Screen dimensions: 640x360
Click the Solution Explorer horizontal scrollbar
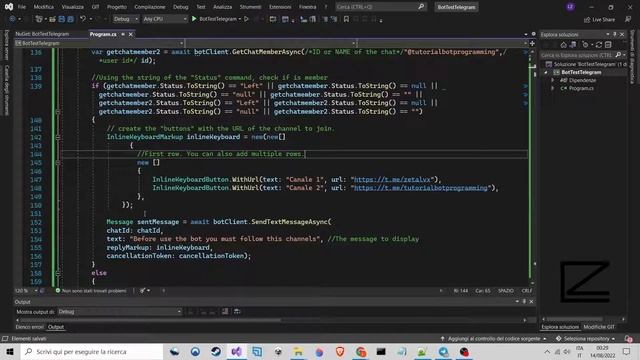pos(574,319)
